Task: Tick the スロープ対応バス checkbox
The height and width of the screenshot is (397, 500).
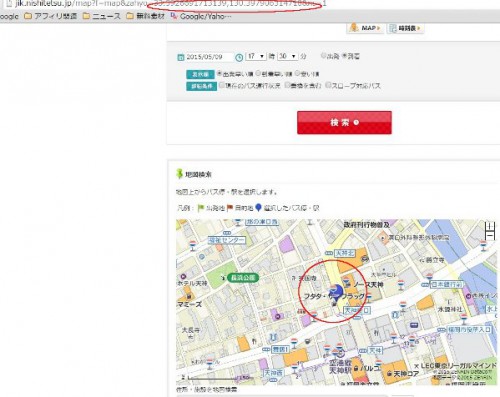Action: [328, 85]
